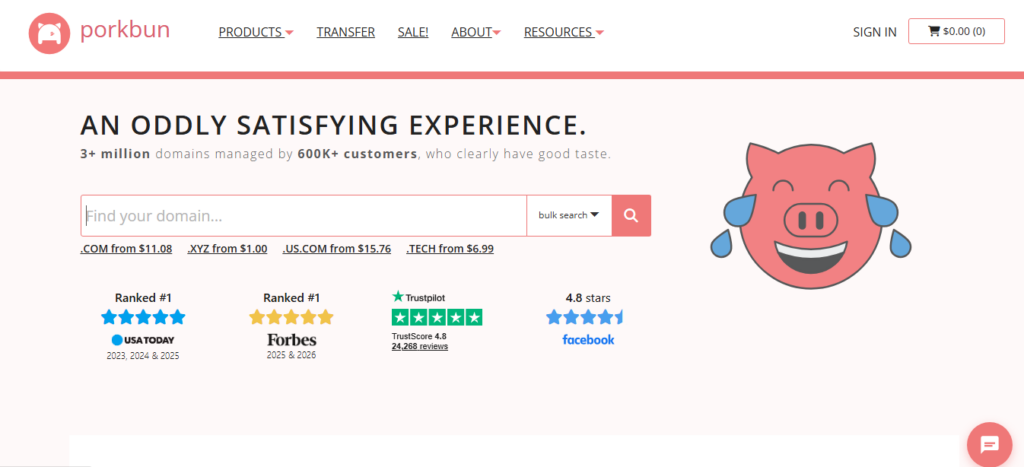1024x467 pixels.
Task: Click the Facebook logo under 4.8 stars
Action: click(x=588, y=340)
